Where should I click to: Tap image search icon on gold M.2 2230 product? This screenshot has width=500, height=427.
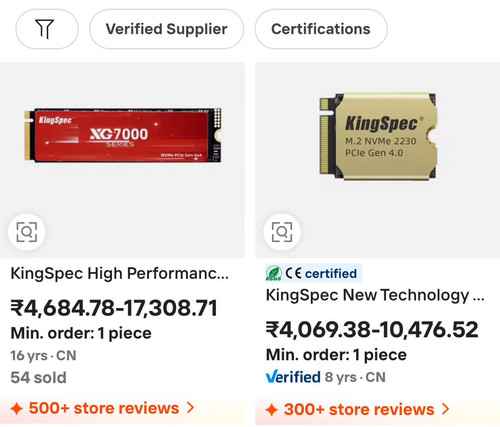tap(282, 232)
